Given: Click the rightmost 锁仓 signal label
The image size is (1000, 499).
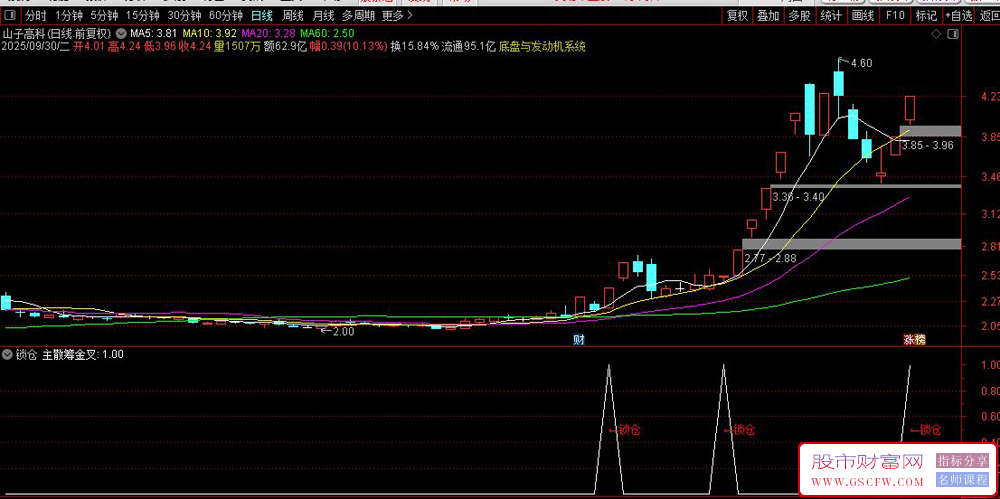Looking at the screenshot, I should click(929, 430).
